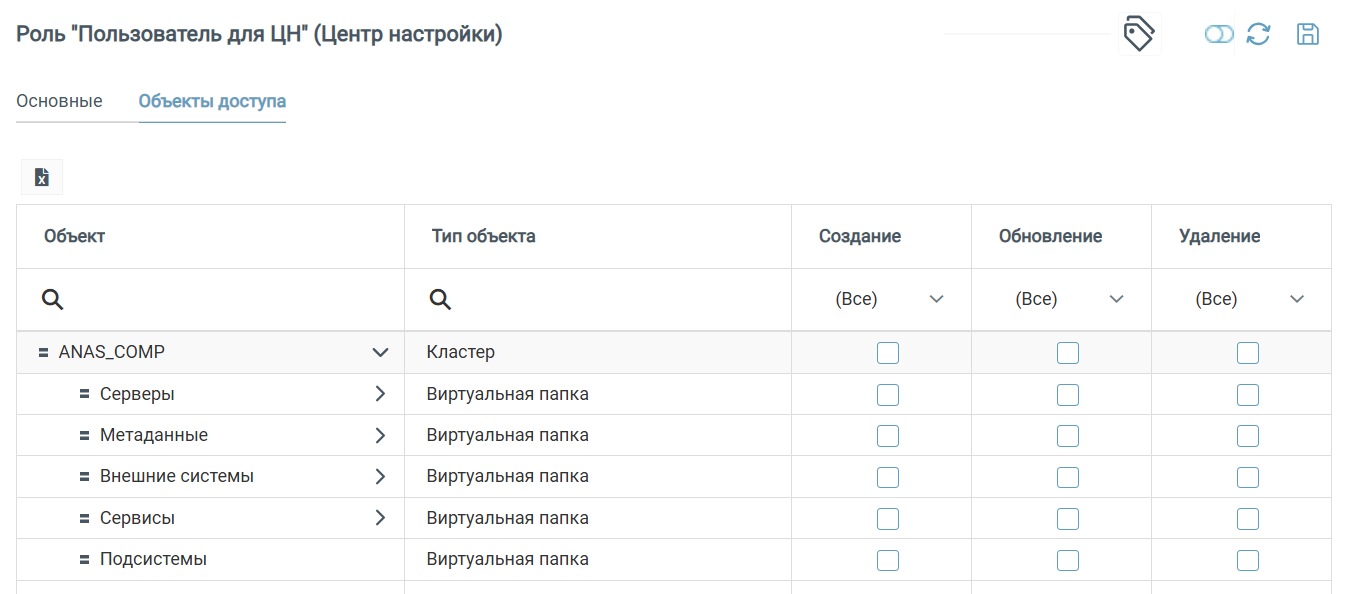Click the tags icon near the title
Viewport: 1346px width, 594px height.
(1140, 33)
